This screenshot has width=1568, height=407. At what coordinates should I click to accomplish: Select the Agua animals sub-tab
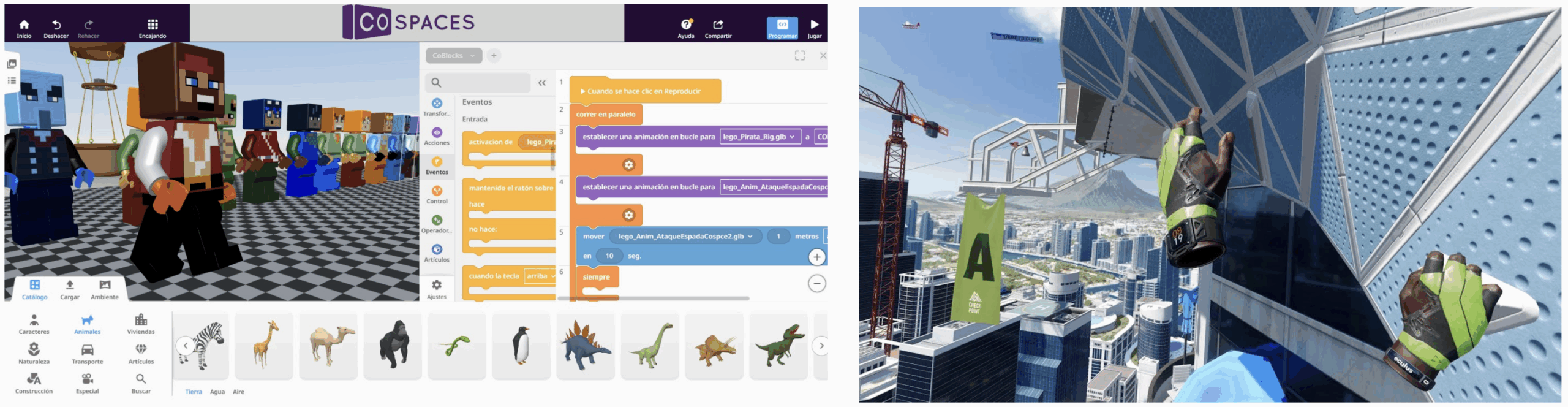pos(217,392)
